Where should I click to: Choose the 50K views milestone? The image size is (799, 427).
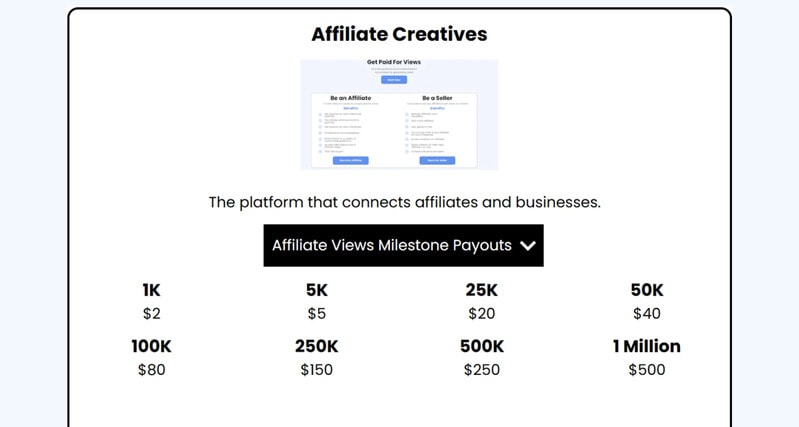point(646,290)
